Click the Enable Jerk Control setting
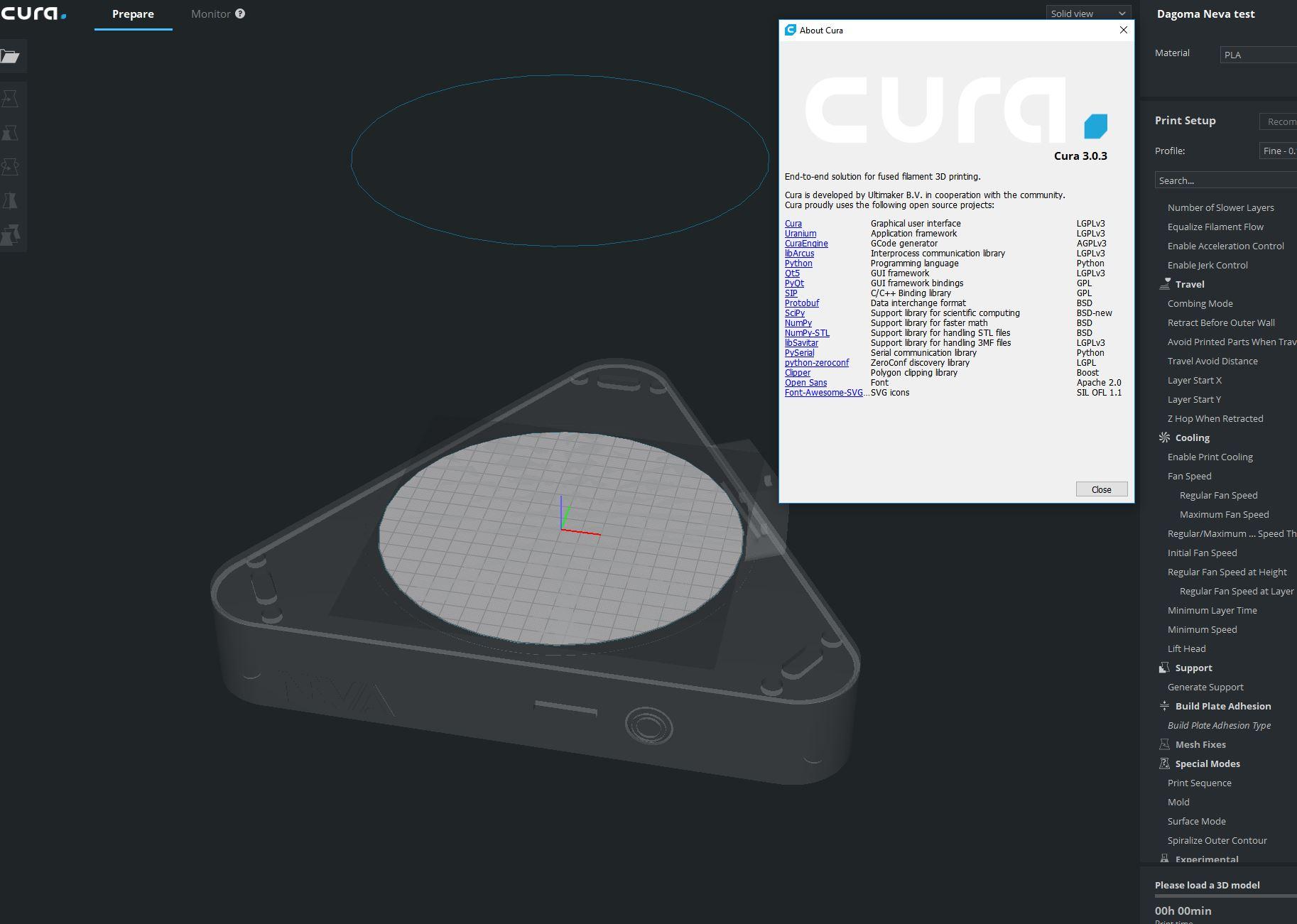Image resolution: width=1297 pixels, height=924 pixels. [x=1208, y=265]
